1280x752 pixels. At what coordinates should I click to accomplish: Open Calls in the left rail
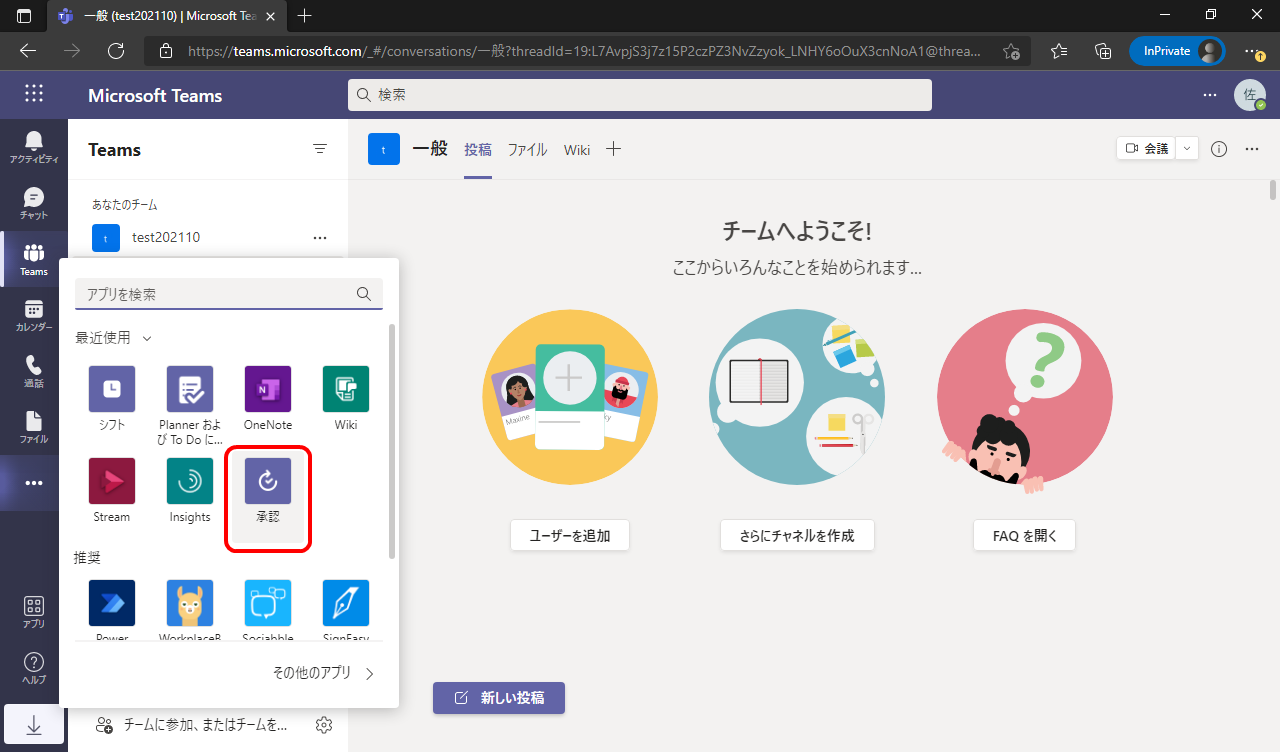34,371
